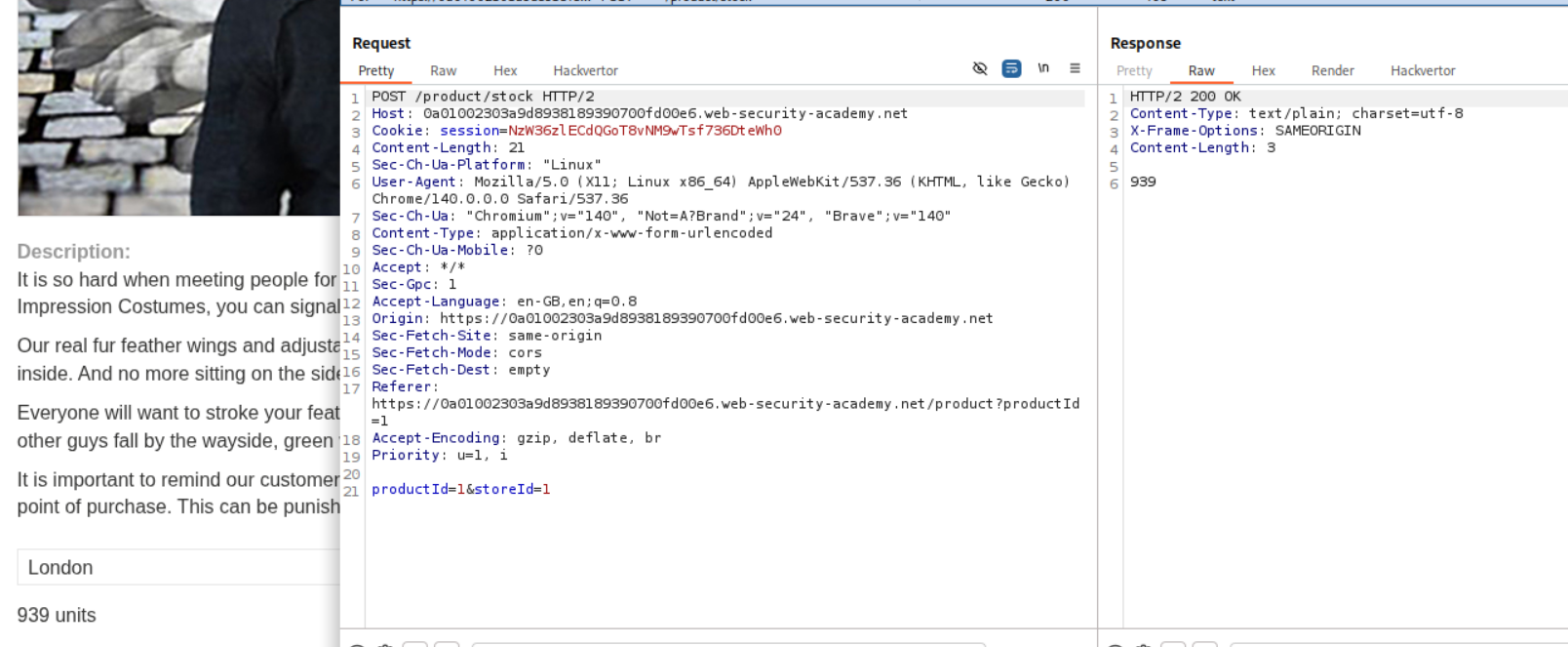Click the Origin header URL in the request
Image resolution: width=1568 pixels, height=647 pixels.
pos(716,318)
